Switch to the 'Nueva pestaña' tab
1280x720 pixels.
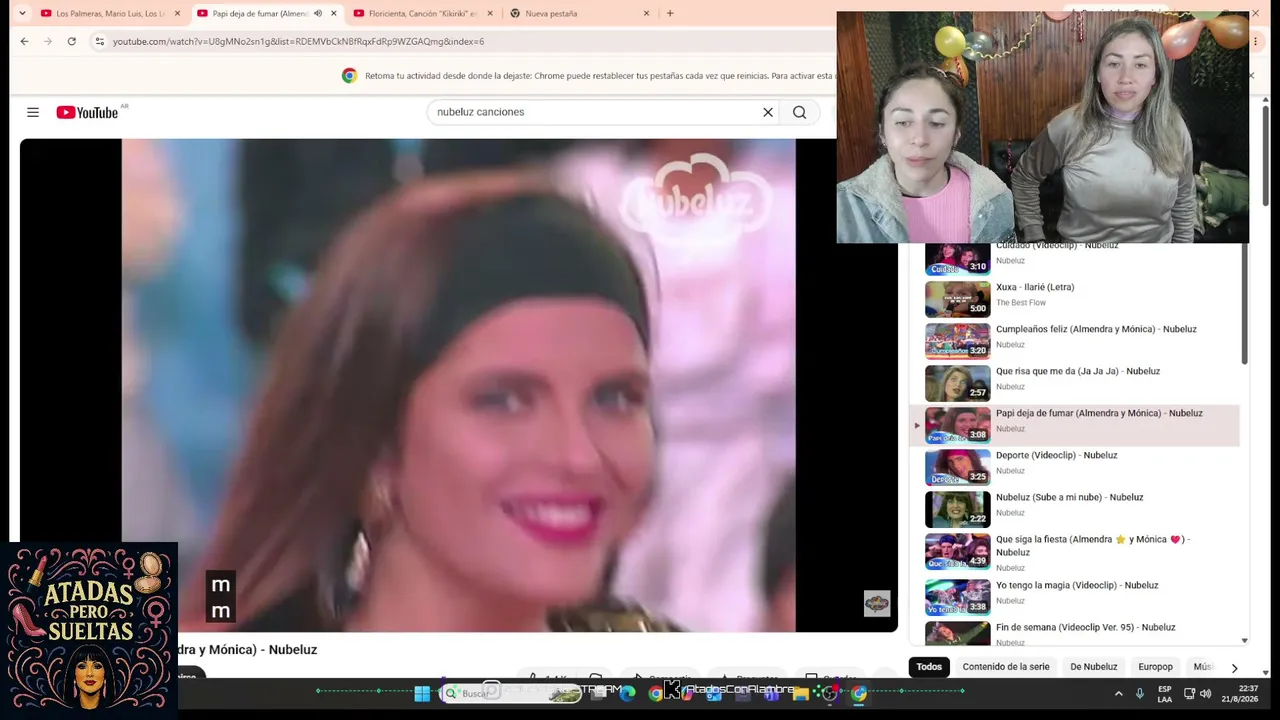(x=580, y=13)
